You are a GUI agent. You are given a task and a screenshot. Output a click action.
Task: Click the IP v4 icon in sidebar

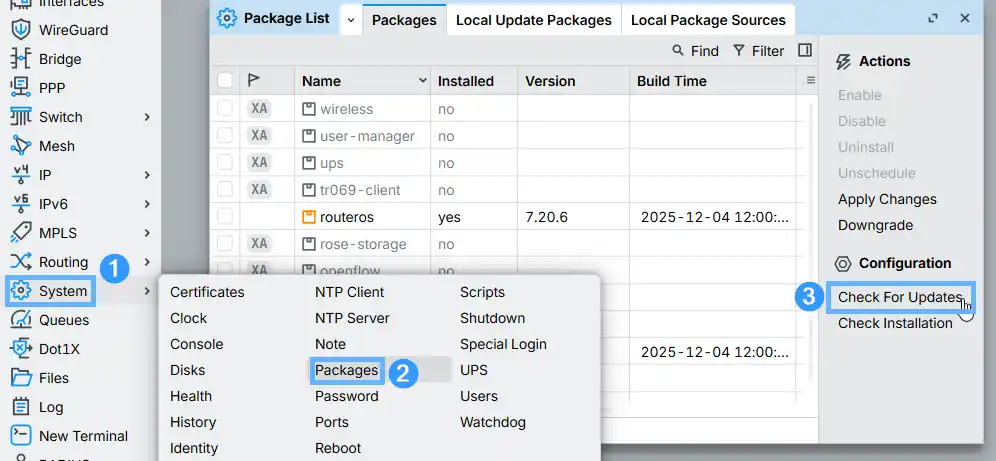(x=21, y=175)
